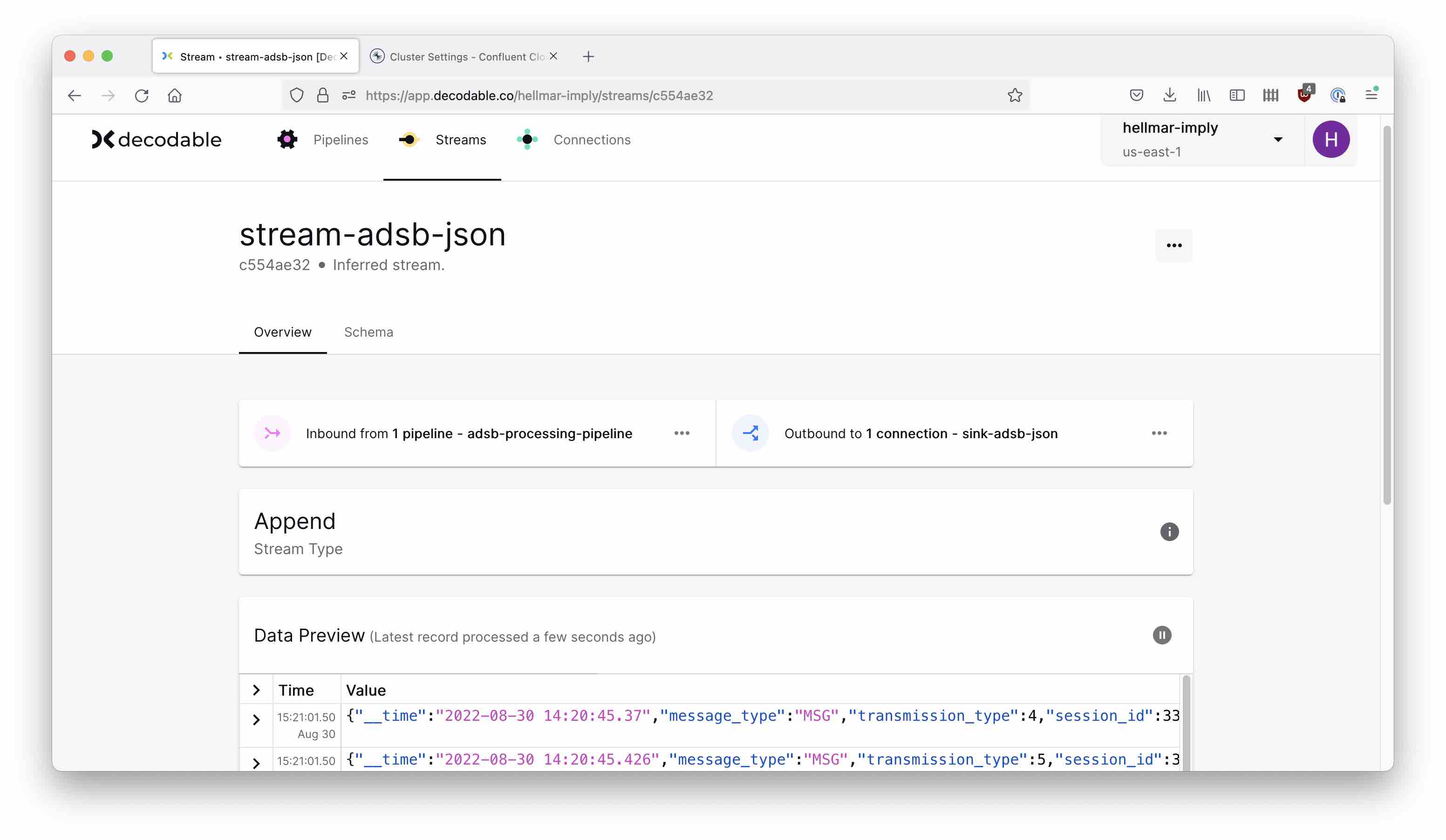Switch to the Schema tab

368,332
